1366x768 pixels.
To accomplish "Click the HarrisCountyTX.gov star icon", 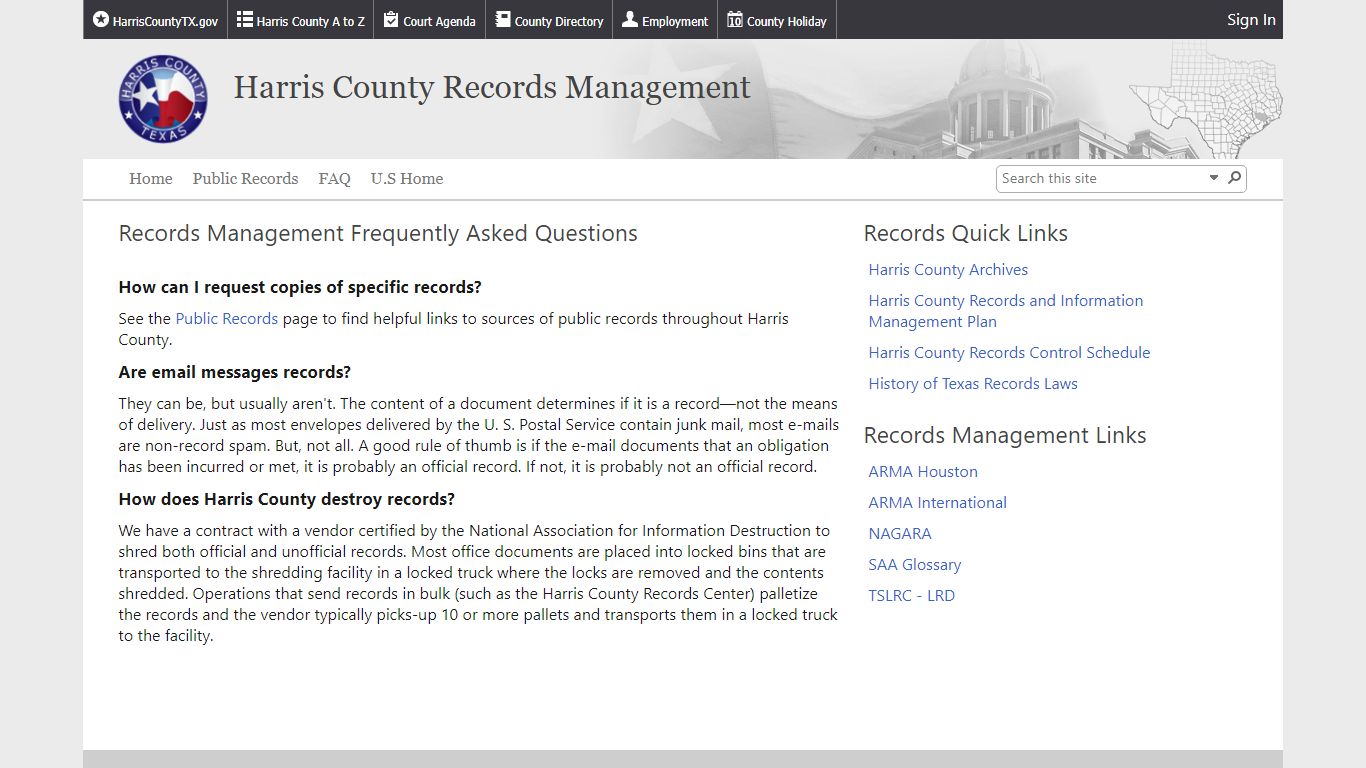I will click(101, 20).
